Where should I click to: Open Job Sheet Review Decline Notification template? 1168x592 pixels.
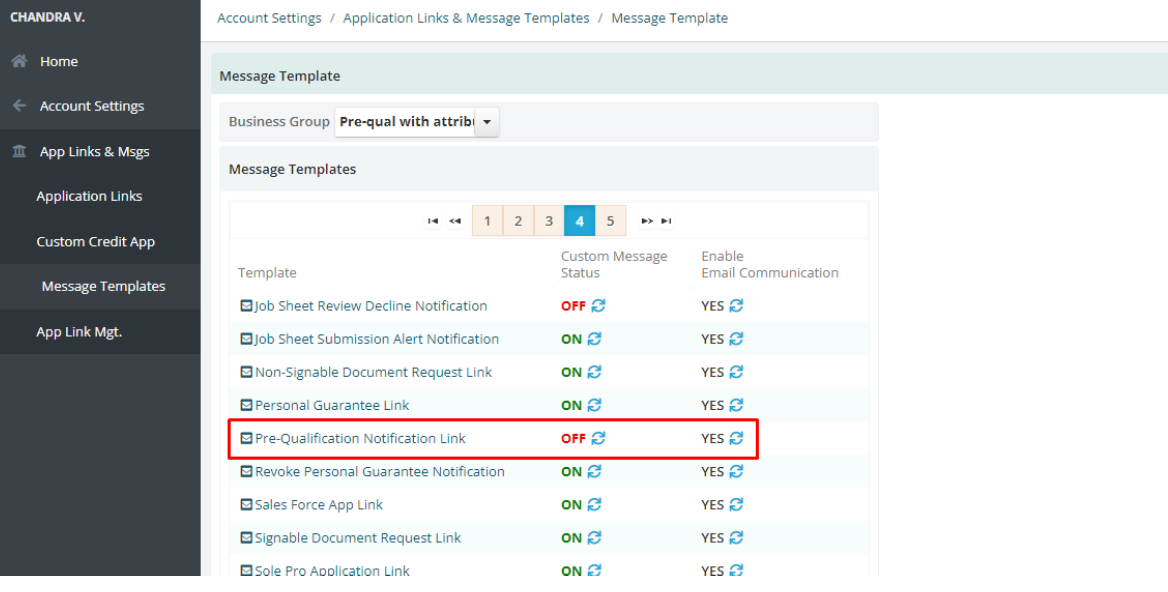click(371, 306)
